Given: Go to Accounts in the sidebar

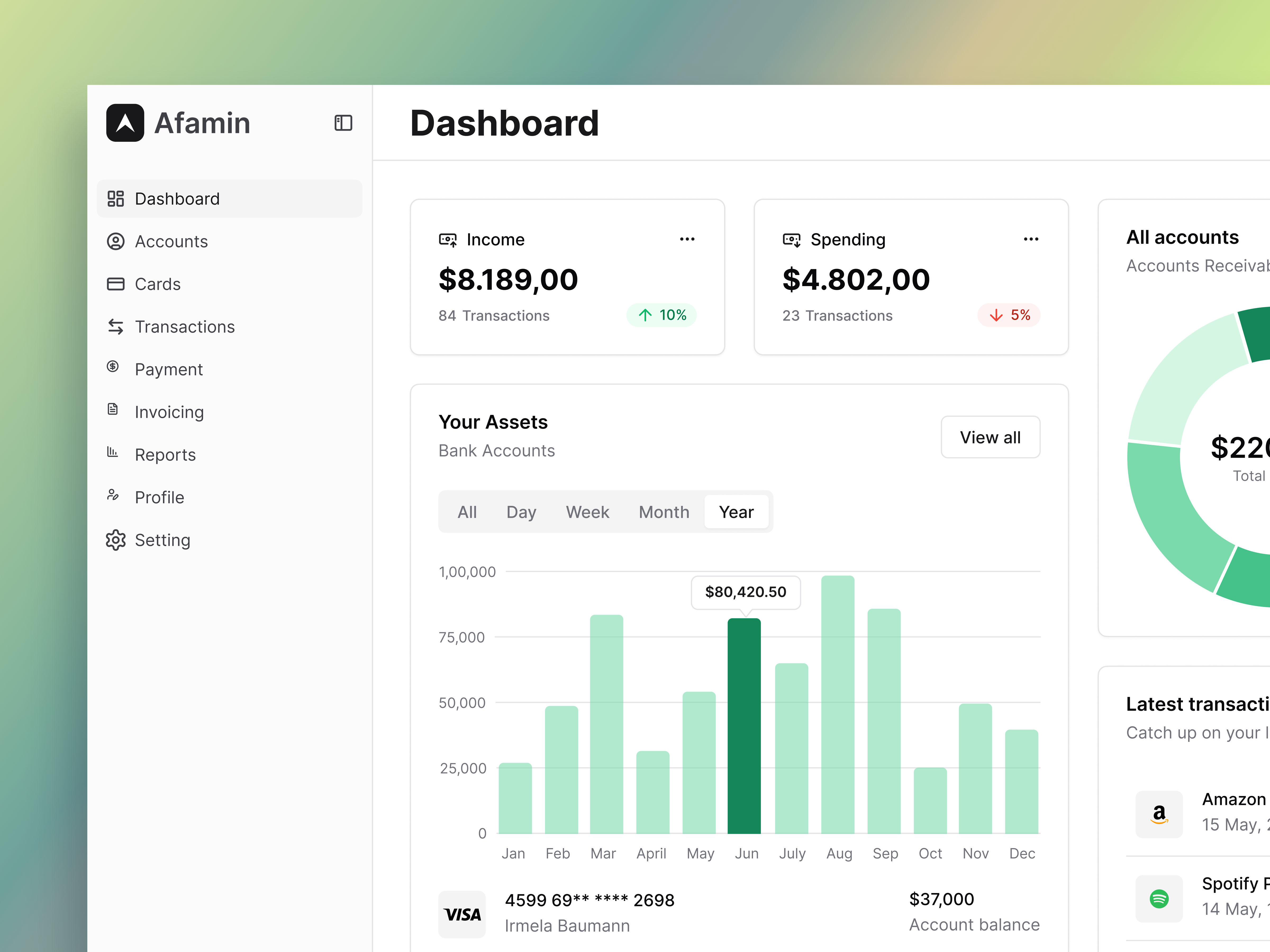Looking at the screenshot, I should [x=230, y=242].
